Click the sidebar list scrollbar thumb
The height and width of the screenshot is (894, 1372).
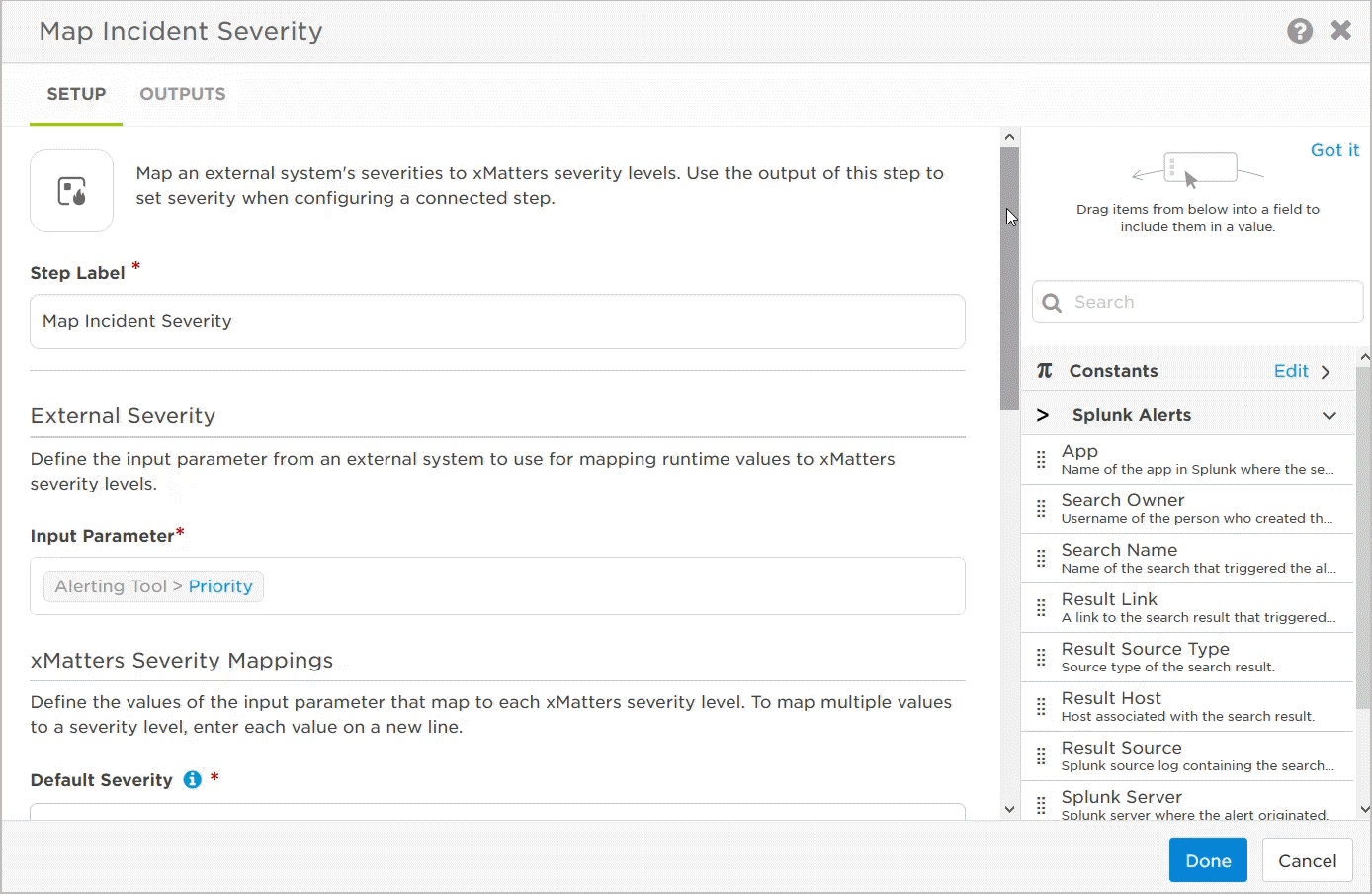click(x=1364, y=537)
